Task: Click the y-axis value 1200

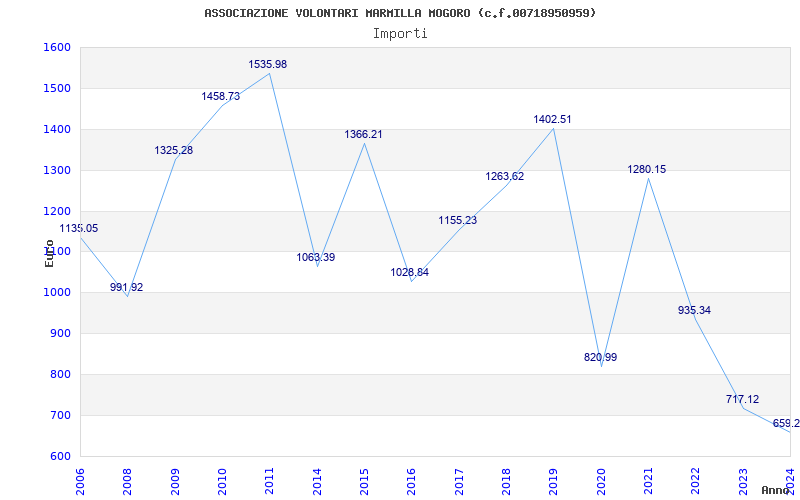Action: click(x=57, y=211)
